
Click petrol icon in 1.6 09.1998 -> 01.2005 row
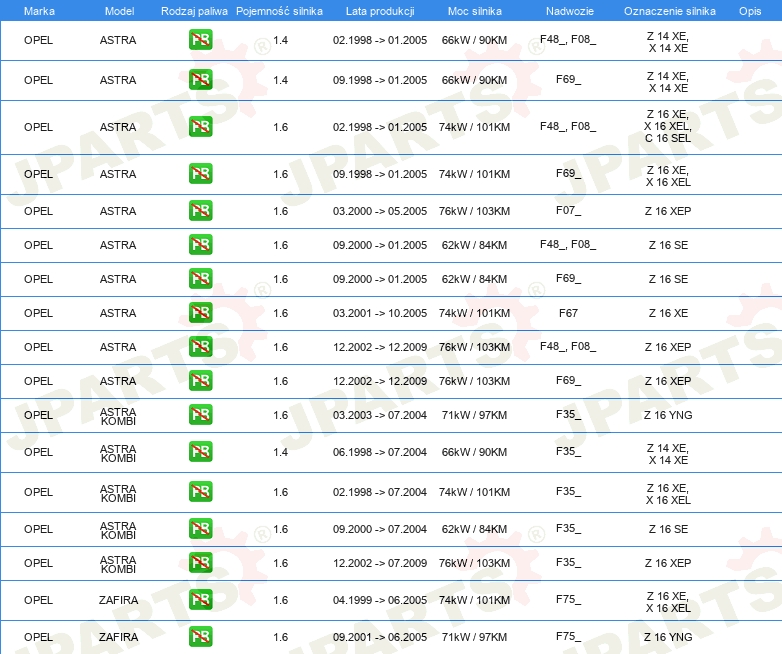200,174
